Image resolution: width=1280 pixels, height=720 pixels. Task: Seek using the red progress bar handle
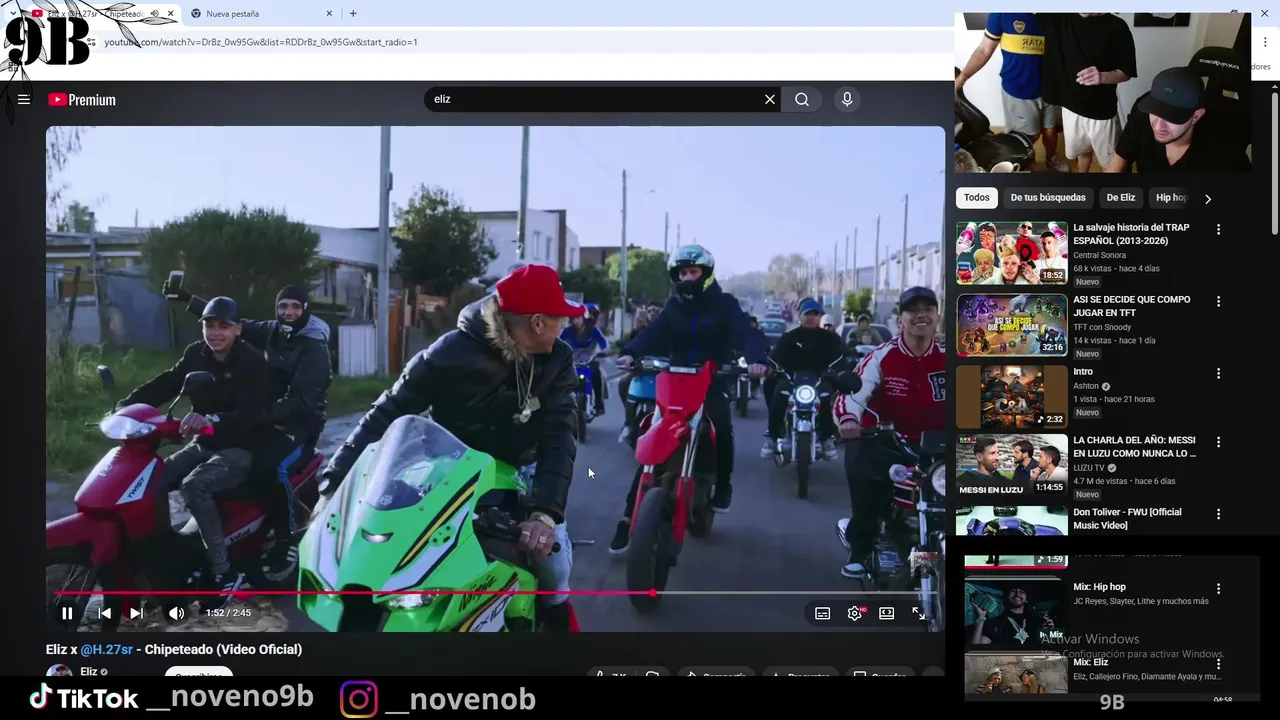pyautogui.click(x=652, y=593)
